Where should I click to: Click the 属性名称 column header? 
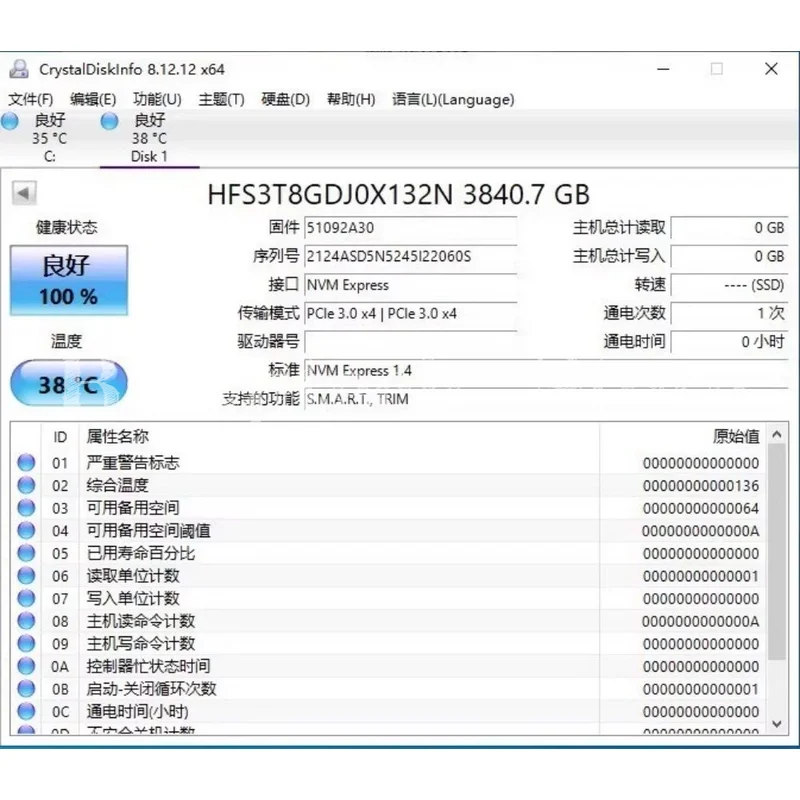(118, 437)
